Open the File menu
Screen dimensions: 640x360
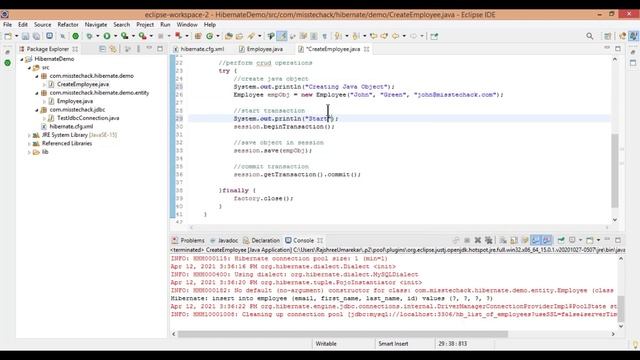7,24
